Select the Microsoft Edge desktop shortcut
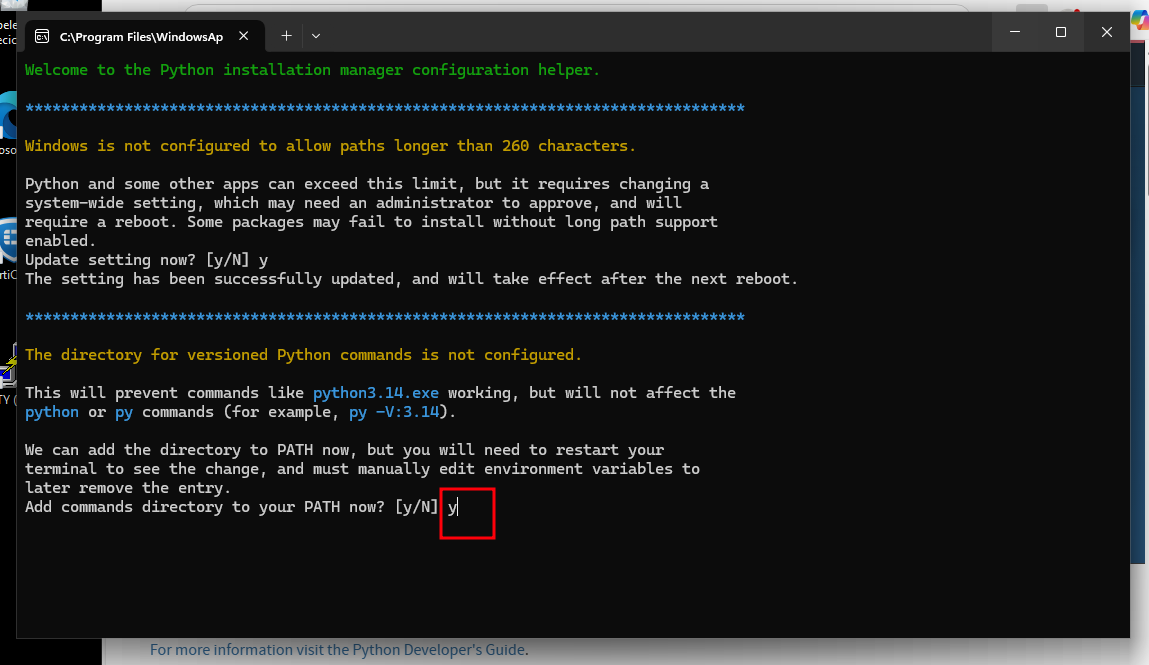 (8, 118)
